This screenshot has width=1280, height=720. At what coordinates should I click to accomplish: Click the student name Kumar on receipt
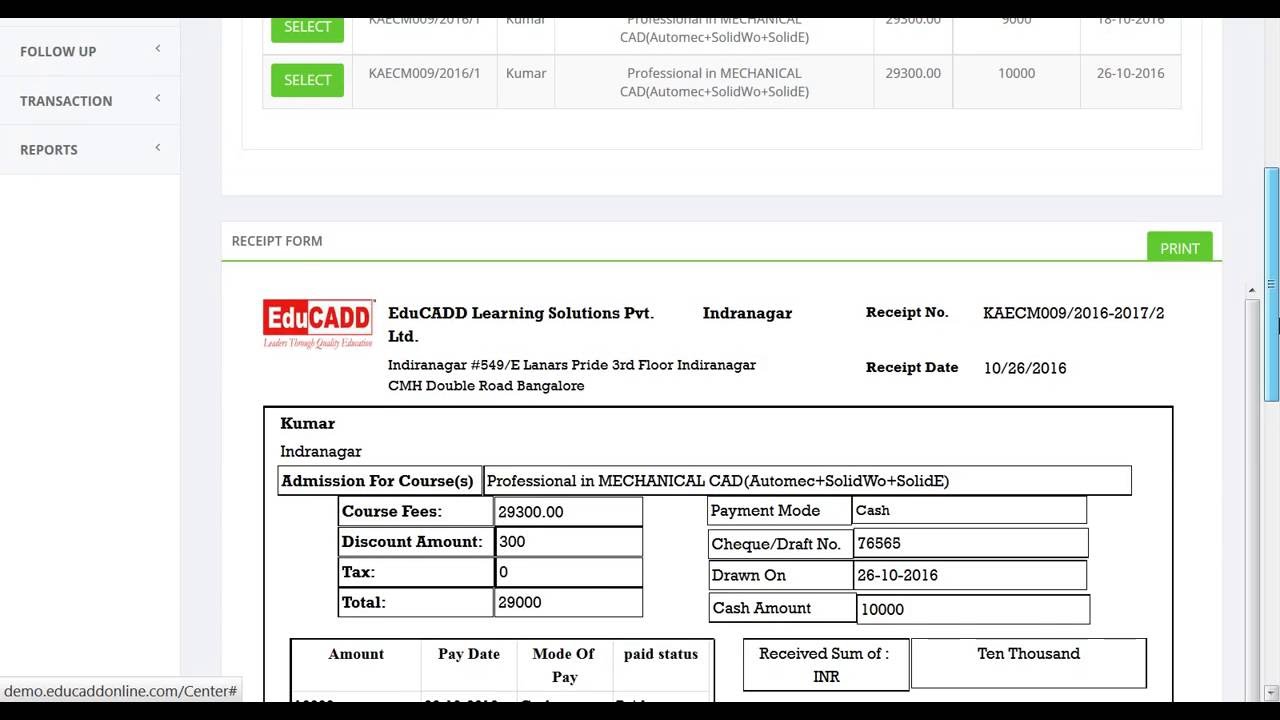(x=307, y=423)
